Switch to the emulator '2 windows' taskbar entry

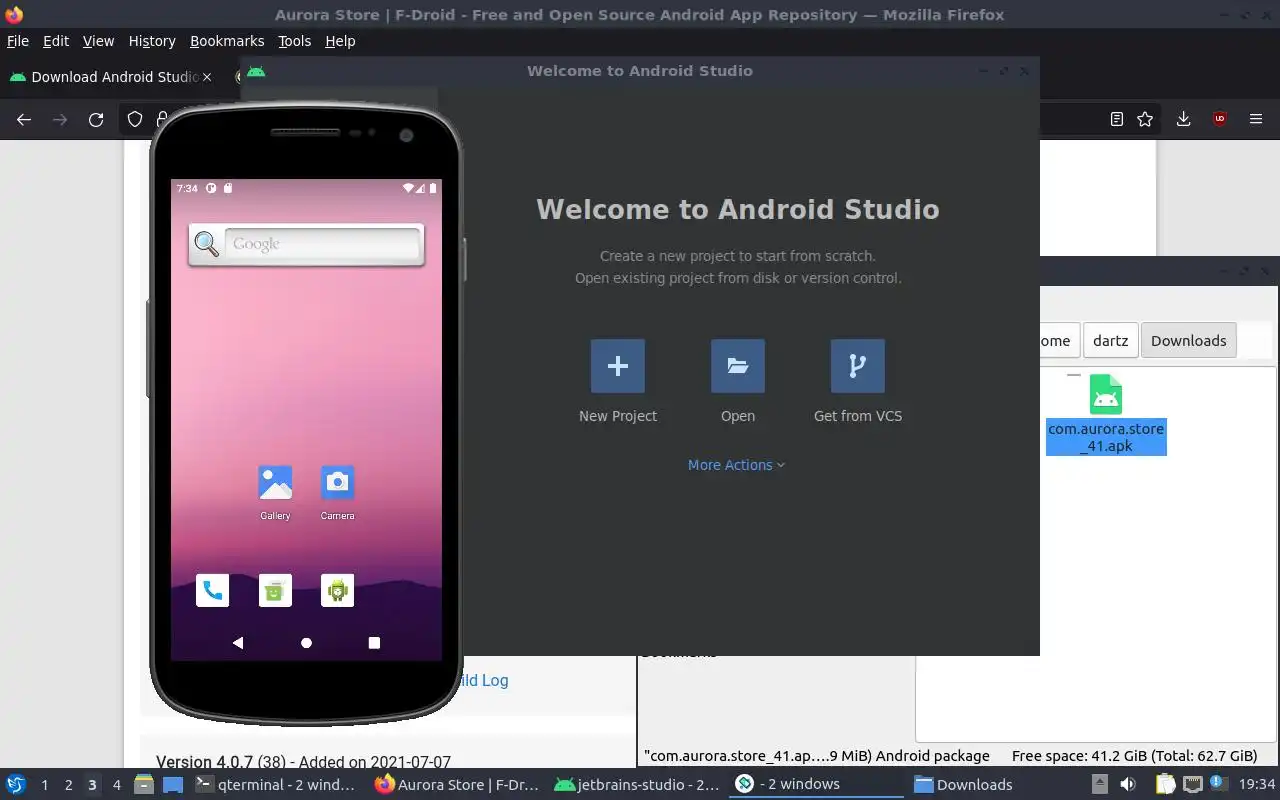coord(817,784)
